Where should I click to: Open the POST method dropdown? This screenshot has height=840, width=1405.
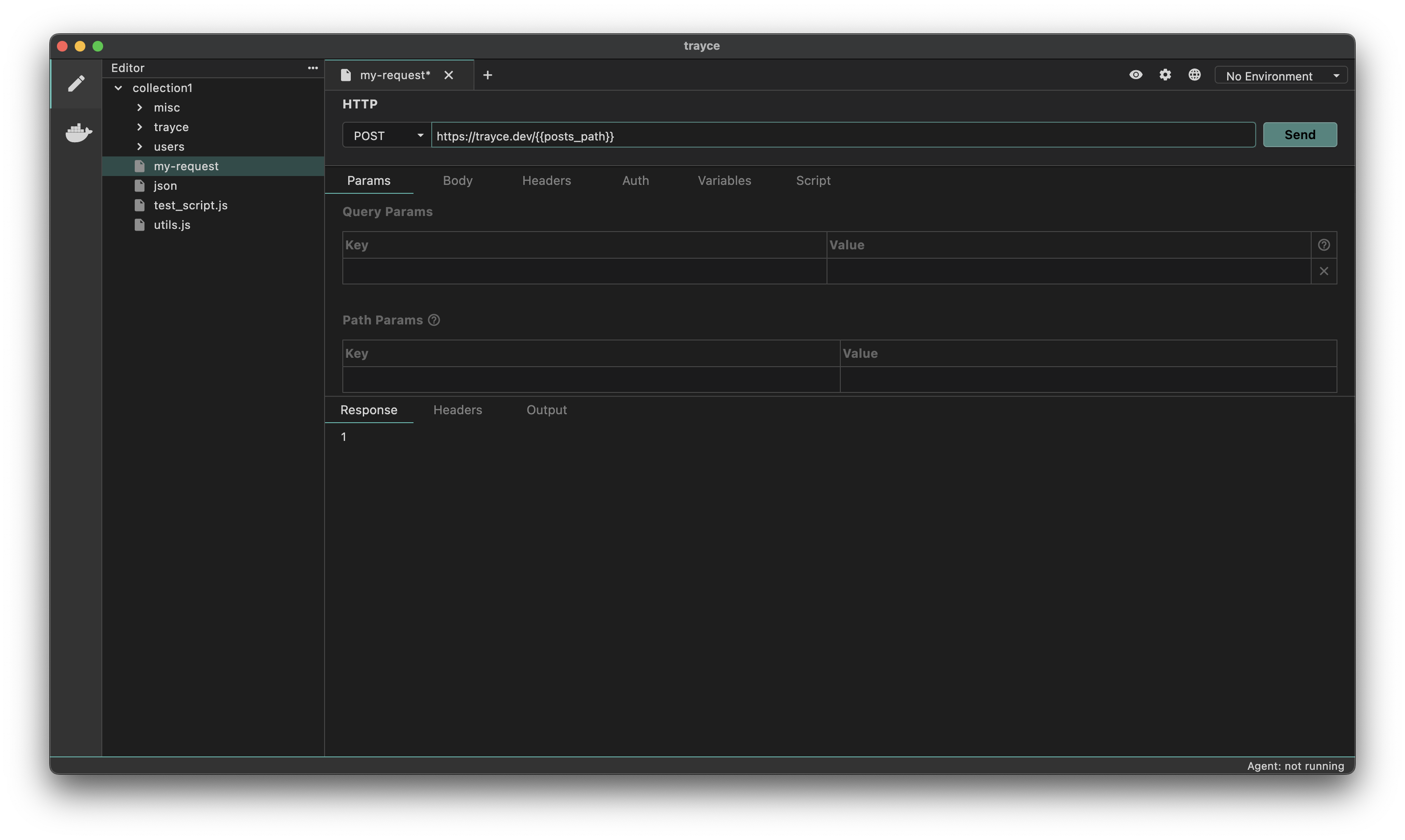387,135
